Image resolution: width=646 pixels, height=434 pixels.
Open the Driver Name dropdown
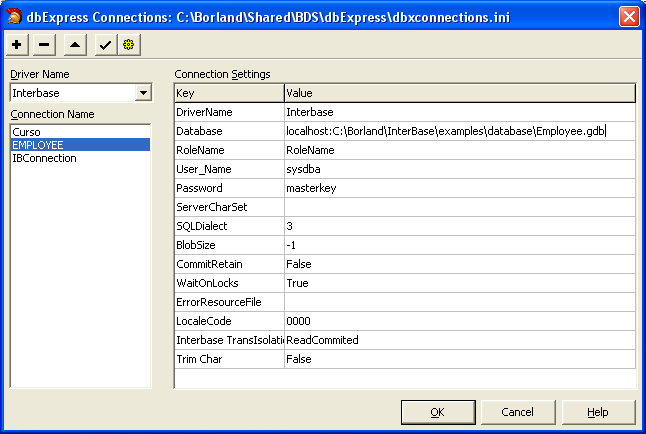(143, 93)
